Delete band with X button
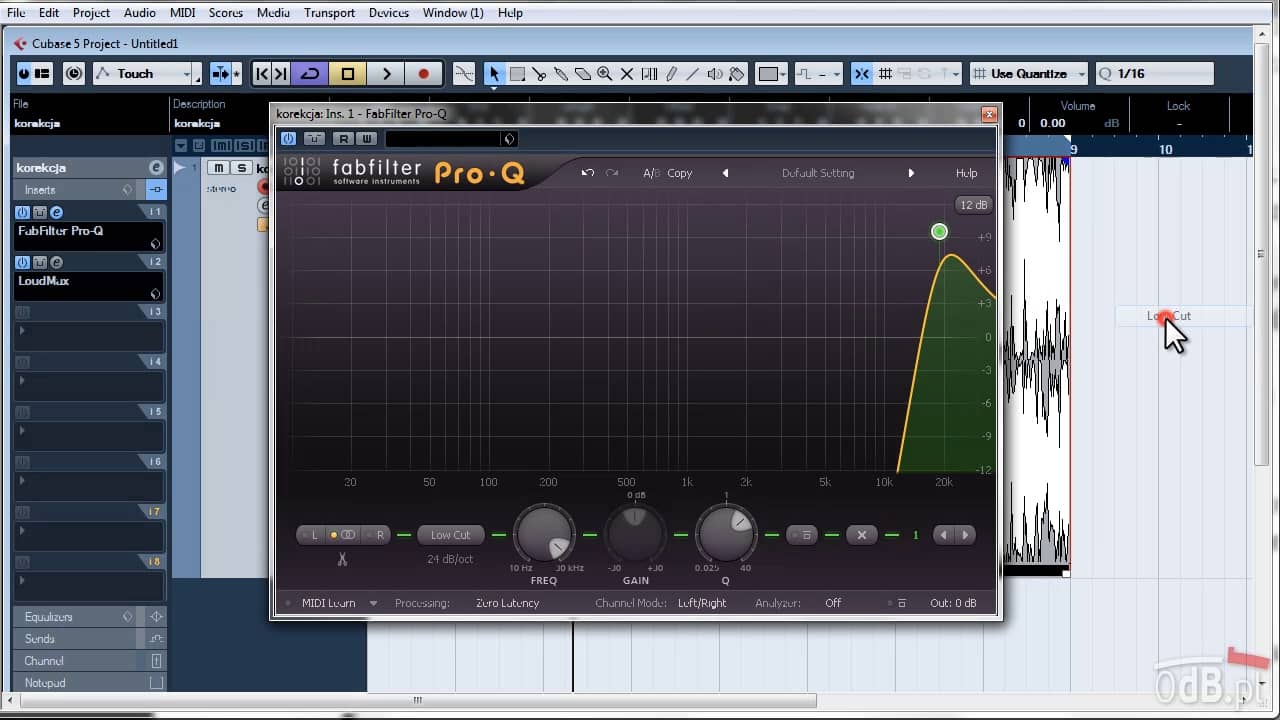 pyautogui.click(x=862, y=535)
